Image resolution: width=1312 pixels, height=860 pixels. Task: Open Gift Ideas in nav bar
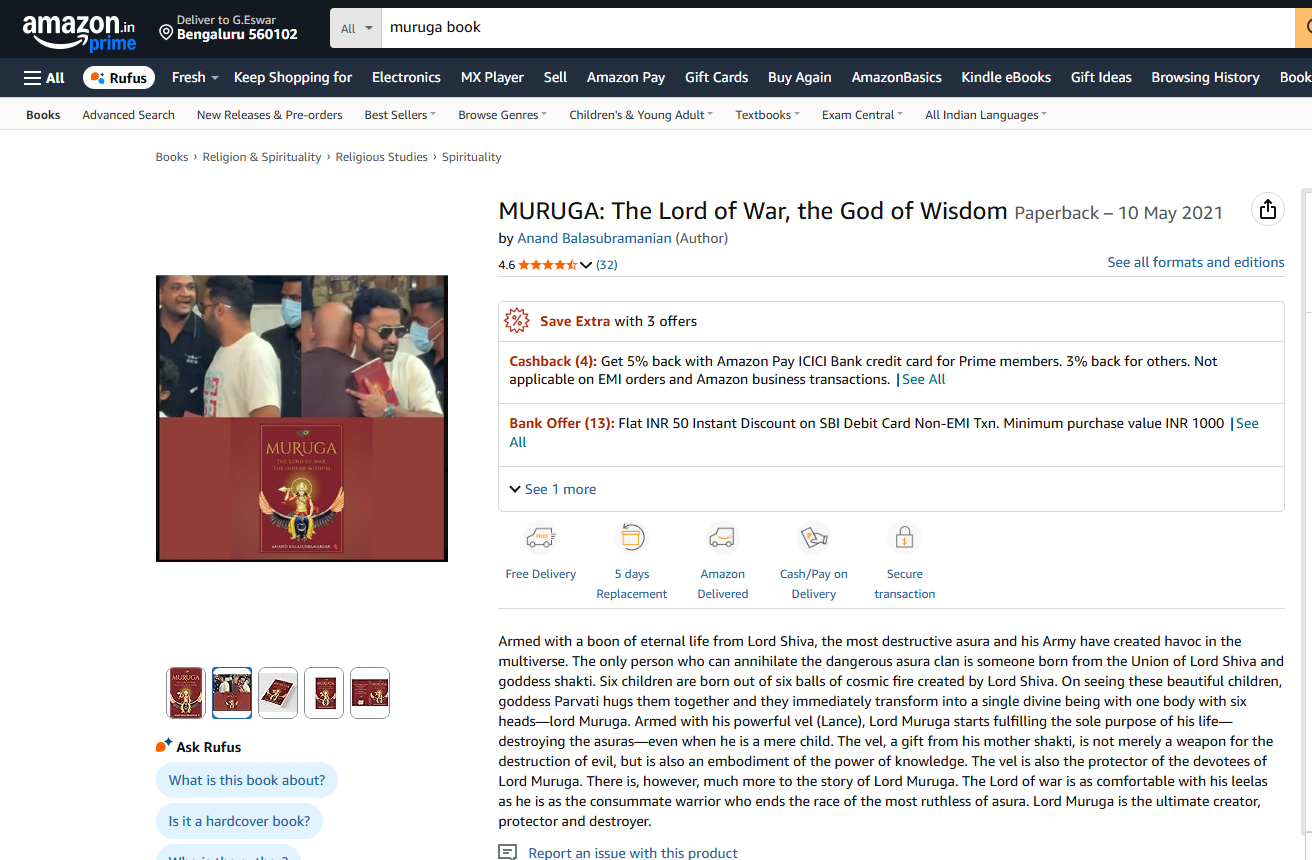tap(1101, 77)
